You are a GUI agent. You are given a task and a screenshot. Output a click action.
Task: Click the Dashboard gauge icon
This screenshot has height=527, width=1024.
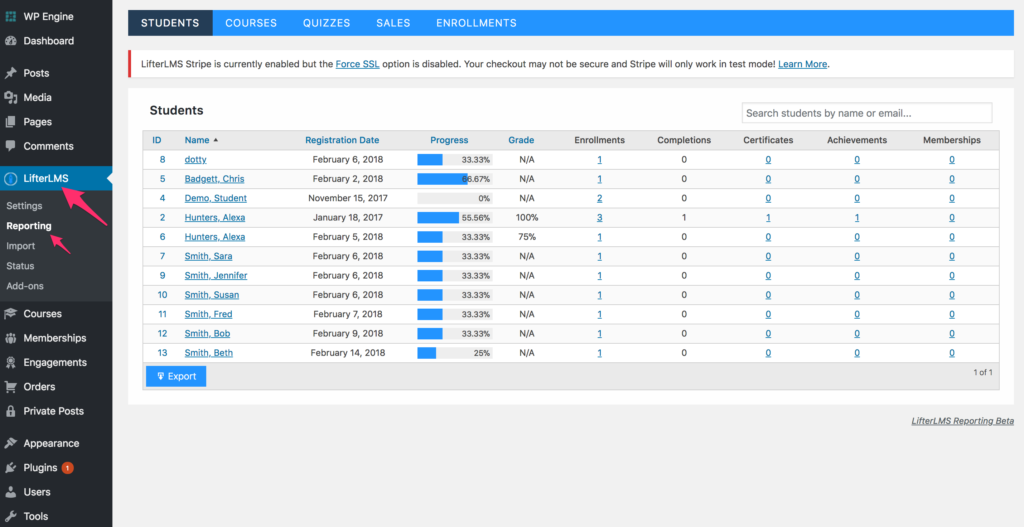[x=10, y=40]
